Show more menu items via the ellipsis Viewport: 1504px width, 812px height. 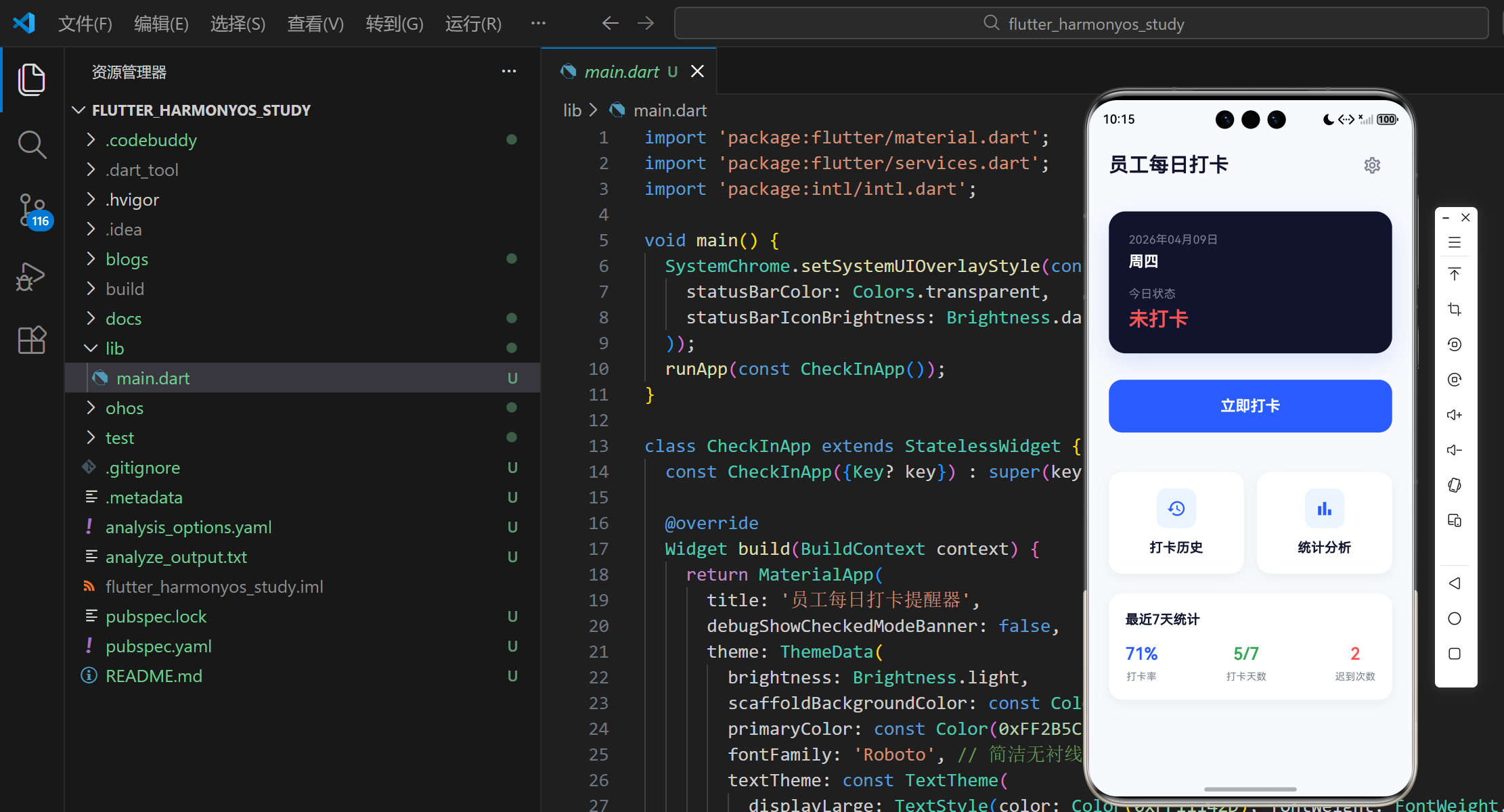point(538,24)
